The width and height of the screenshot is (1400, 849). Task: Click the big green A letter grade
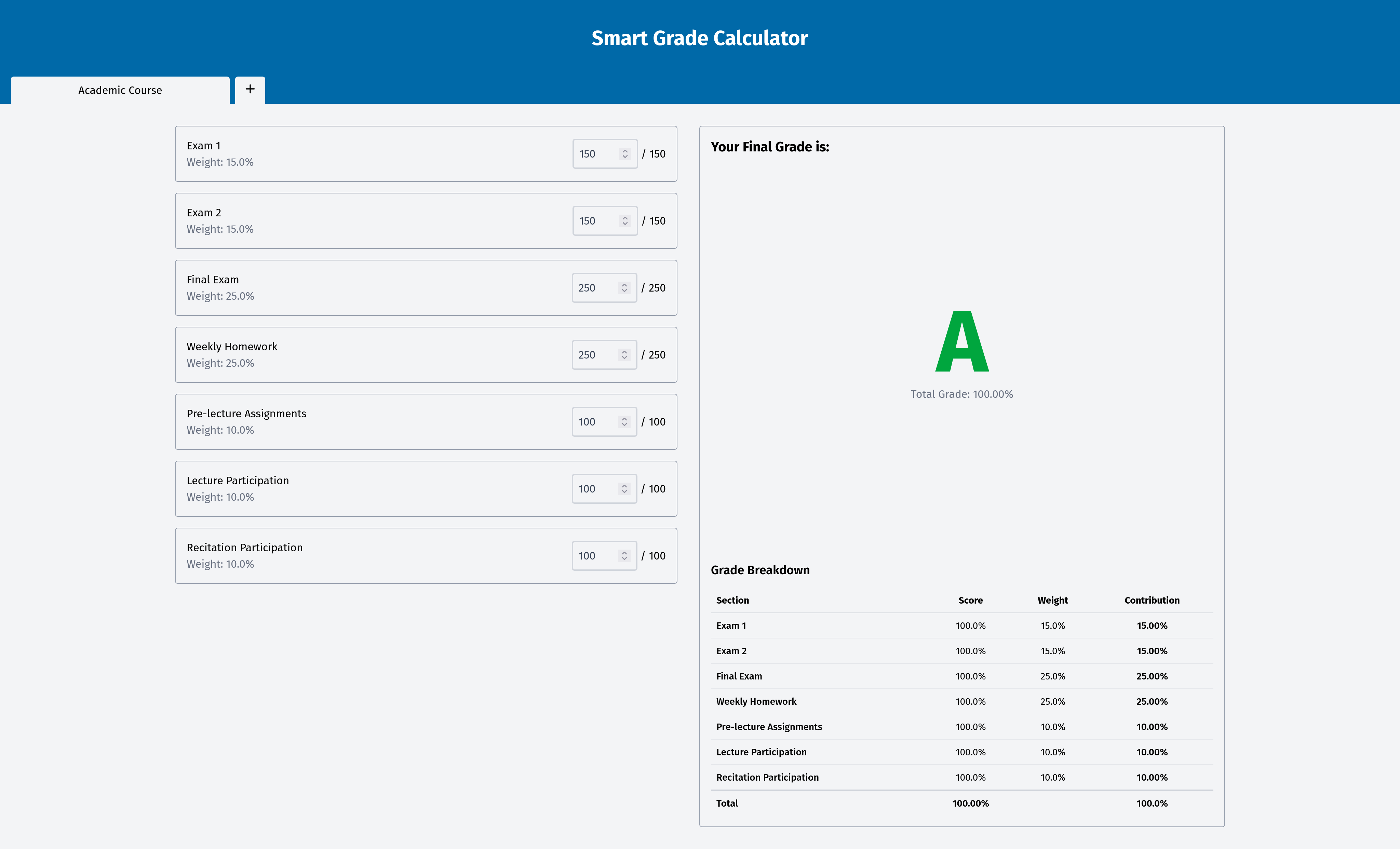(962, 341)
